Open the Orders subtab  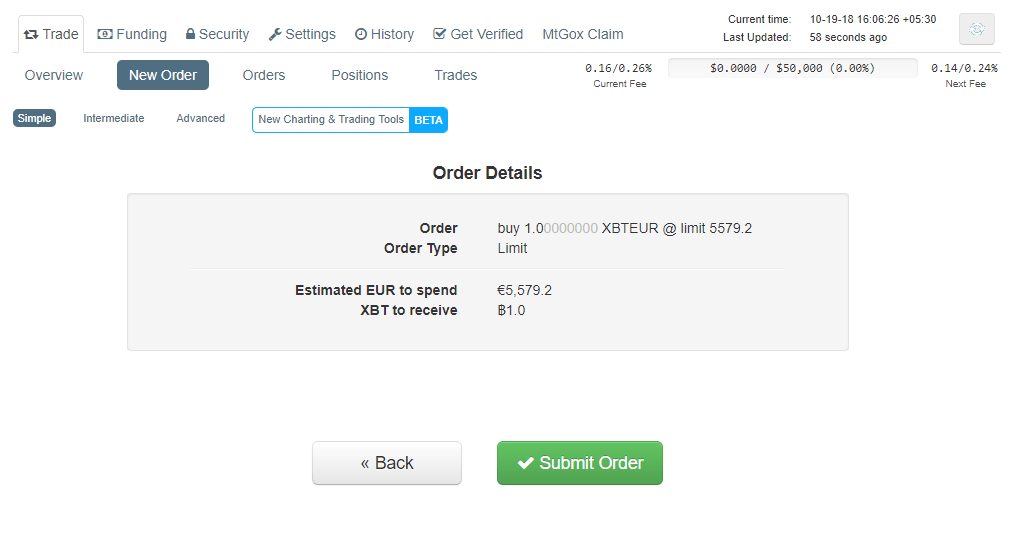pyautogui.click(x=264, y=75)
